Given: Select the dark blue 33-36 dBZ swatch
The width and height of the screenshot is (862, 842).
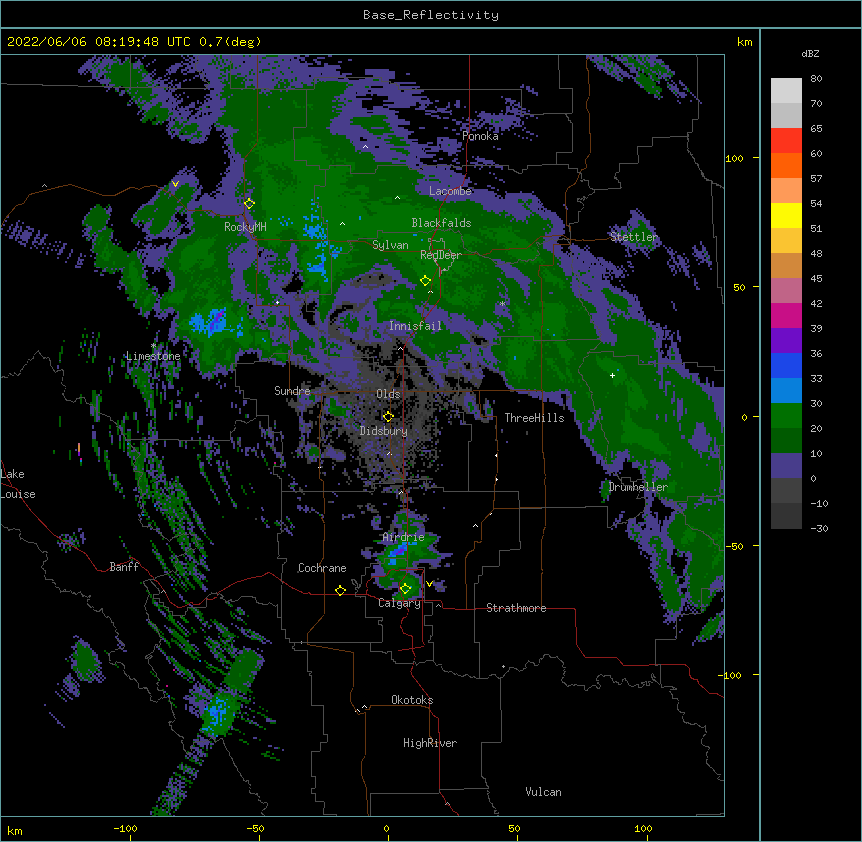Looking at the screenshot, I should coord(786,366).
